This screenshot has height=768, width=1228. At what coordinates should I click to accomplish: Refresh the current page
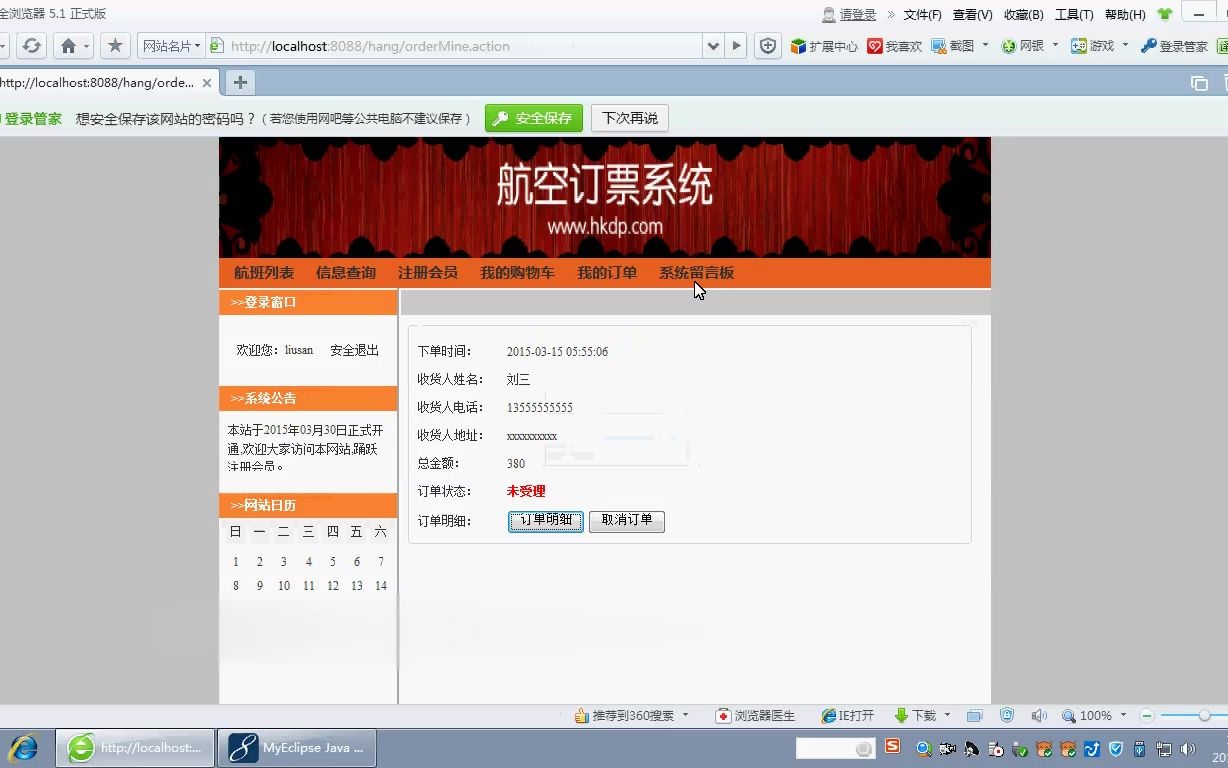click(32, 45)
